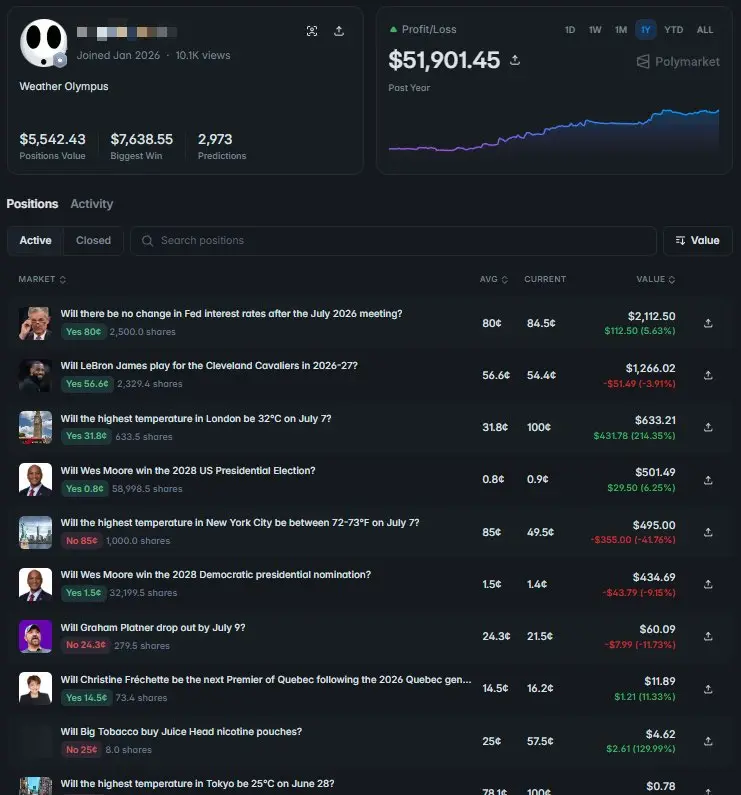This screenshot has height=795, width=741.
Task: Share the Wes Moore Presidential Election position
Action: (708, 480)
